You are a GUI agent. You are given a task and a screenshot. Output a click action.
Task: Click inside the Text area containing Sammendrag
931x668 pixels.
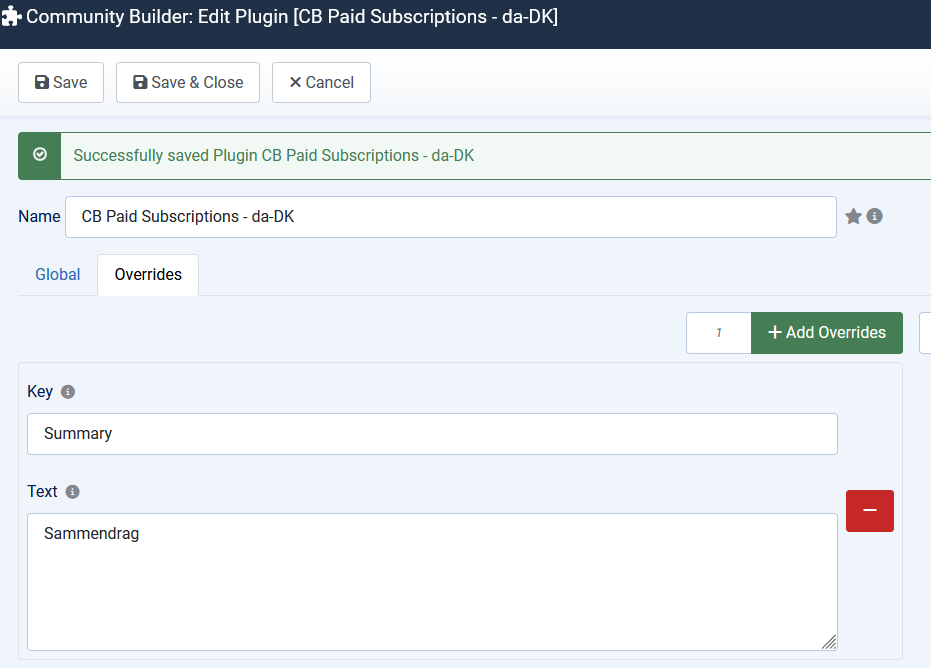[x=432, y=582]
